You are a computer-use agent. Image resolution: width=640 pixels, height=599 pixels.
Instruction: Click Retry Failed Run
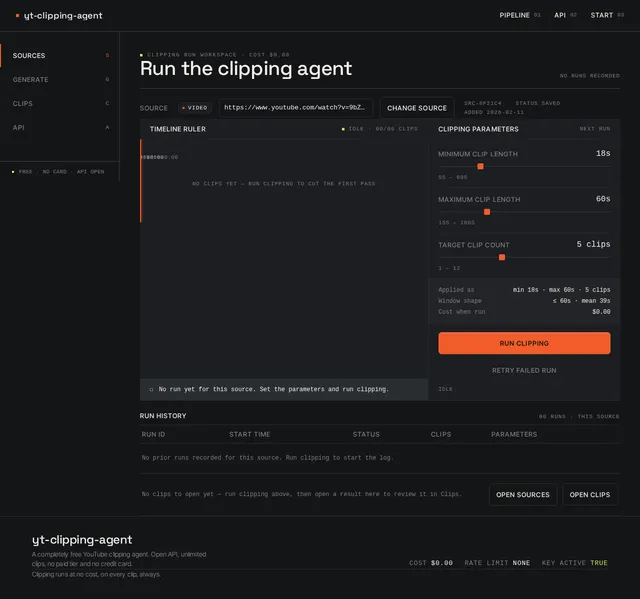(524, 370)
